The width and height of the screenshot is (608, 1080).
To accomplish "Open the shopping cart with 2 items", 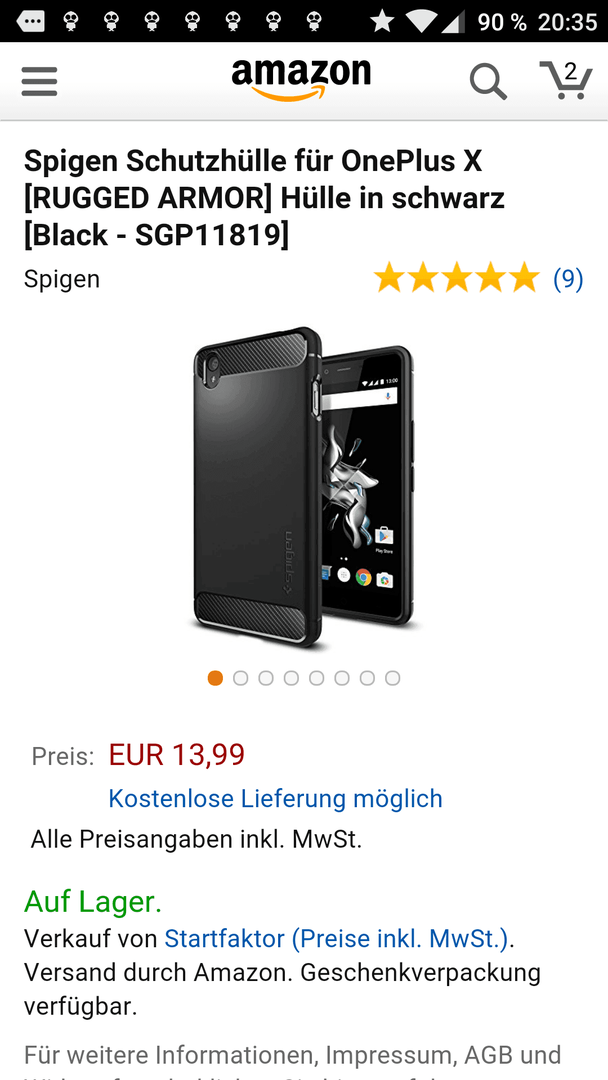I will click(566, 80).
